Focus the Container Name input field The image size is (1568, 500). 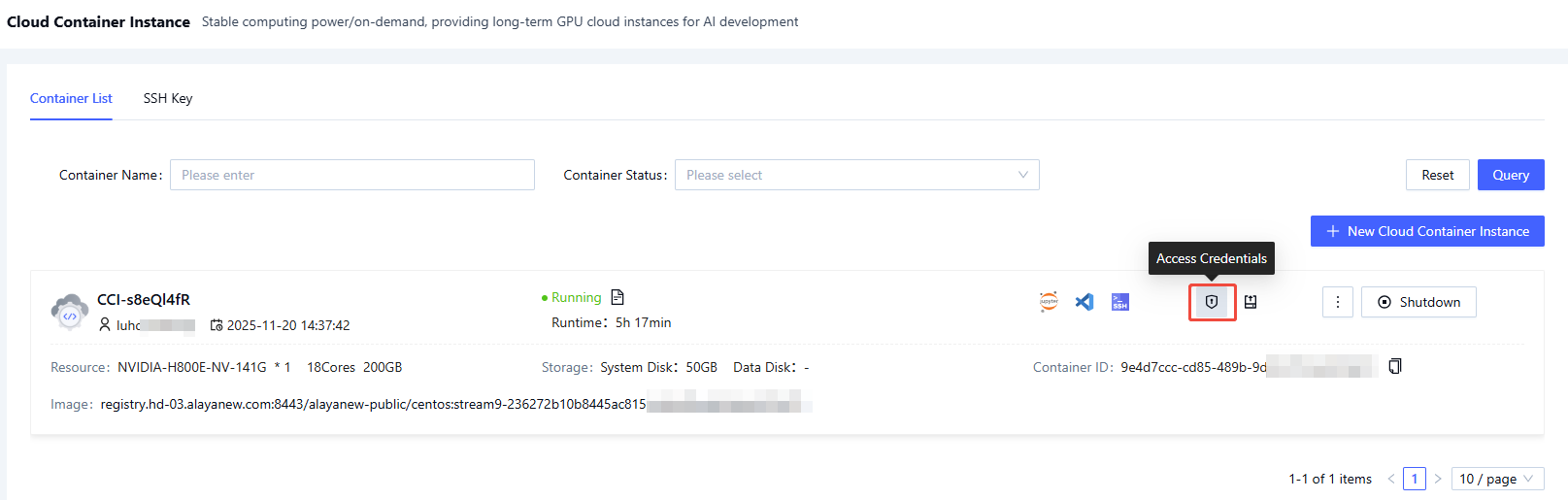pyautogui.click(x=351, y=175)
